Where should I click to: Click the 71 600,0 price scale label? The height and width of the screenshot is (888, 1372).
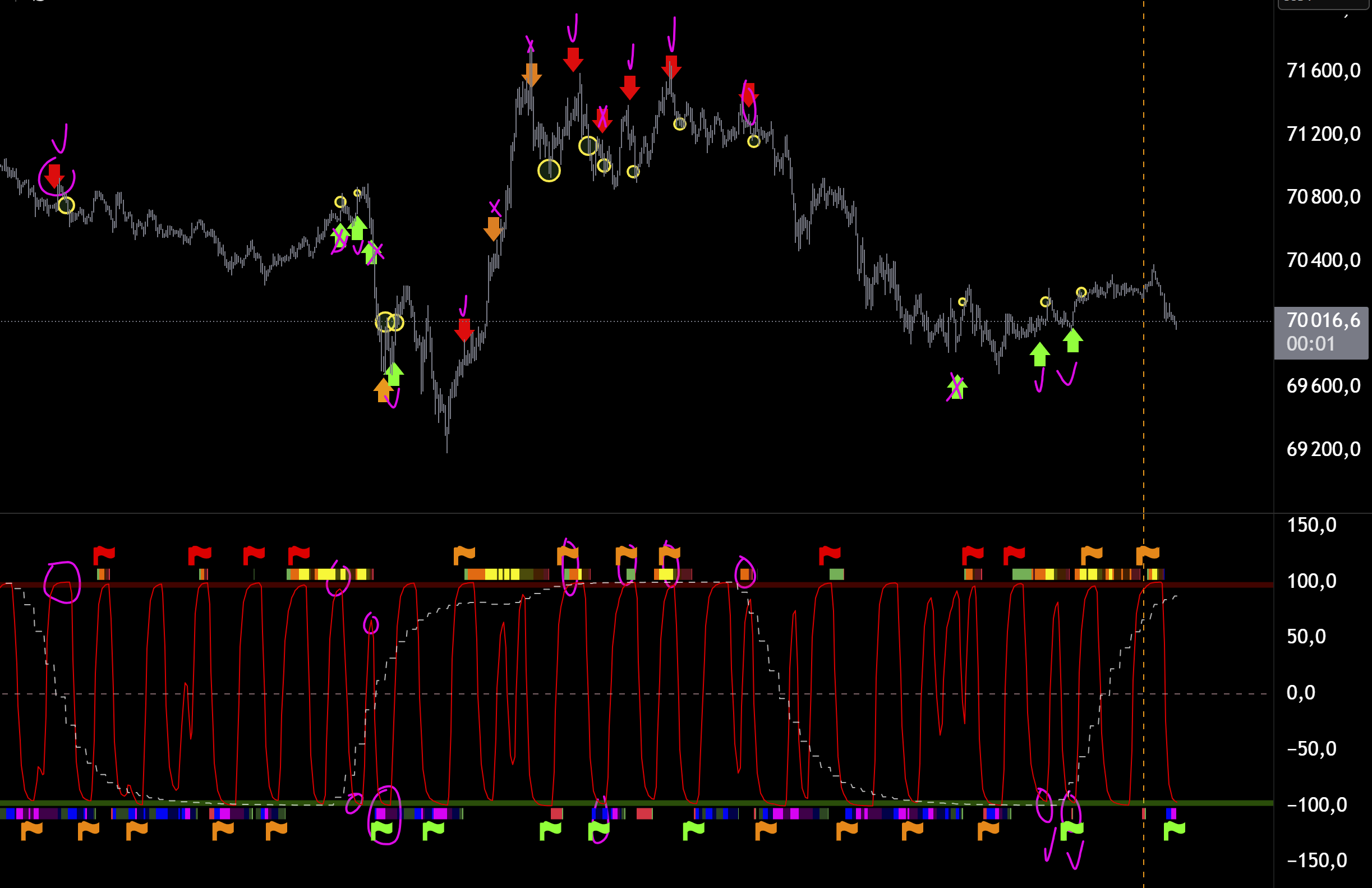[1324, 71]
